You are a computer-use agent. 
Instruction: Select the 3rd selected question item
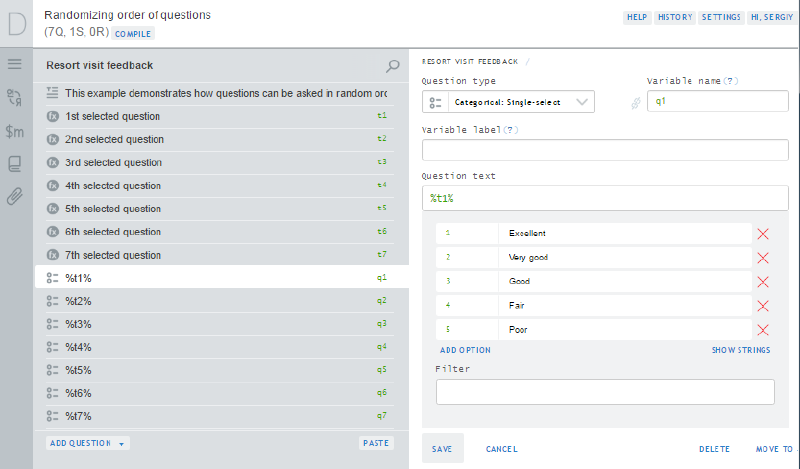(113, 162)
